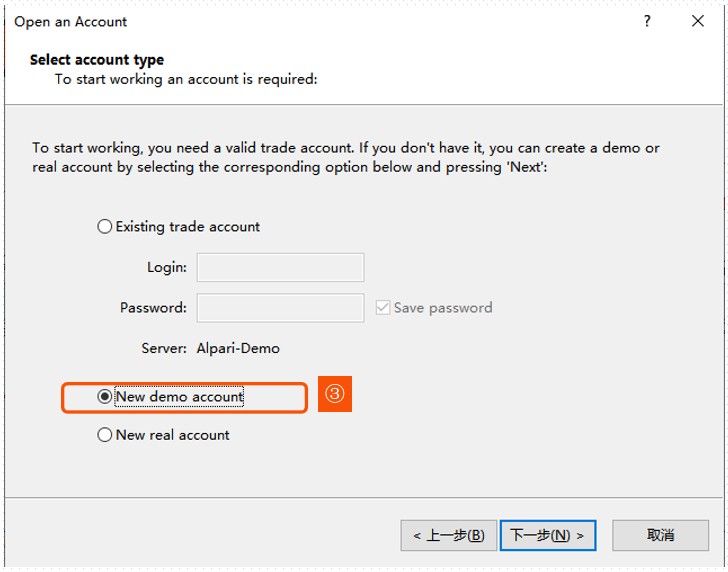
Task: Click the Alpari-Demo server name
Action: click(x=238, y=348)
